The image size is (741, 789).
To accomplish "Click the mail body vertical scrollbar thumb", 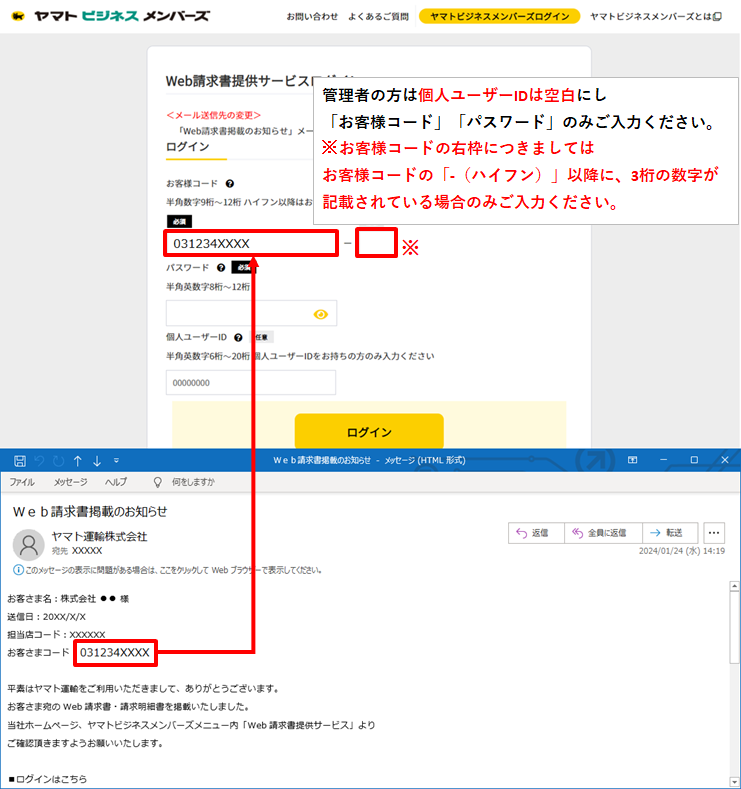I will pyautogui.click(x=734, y=627).
